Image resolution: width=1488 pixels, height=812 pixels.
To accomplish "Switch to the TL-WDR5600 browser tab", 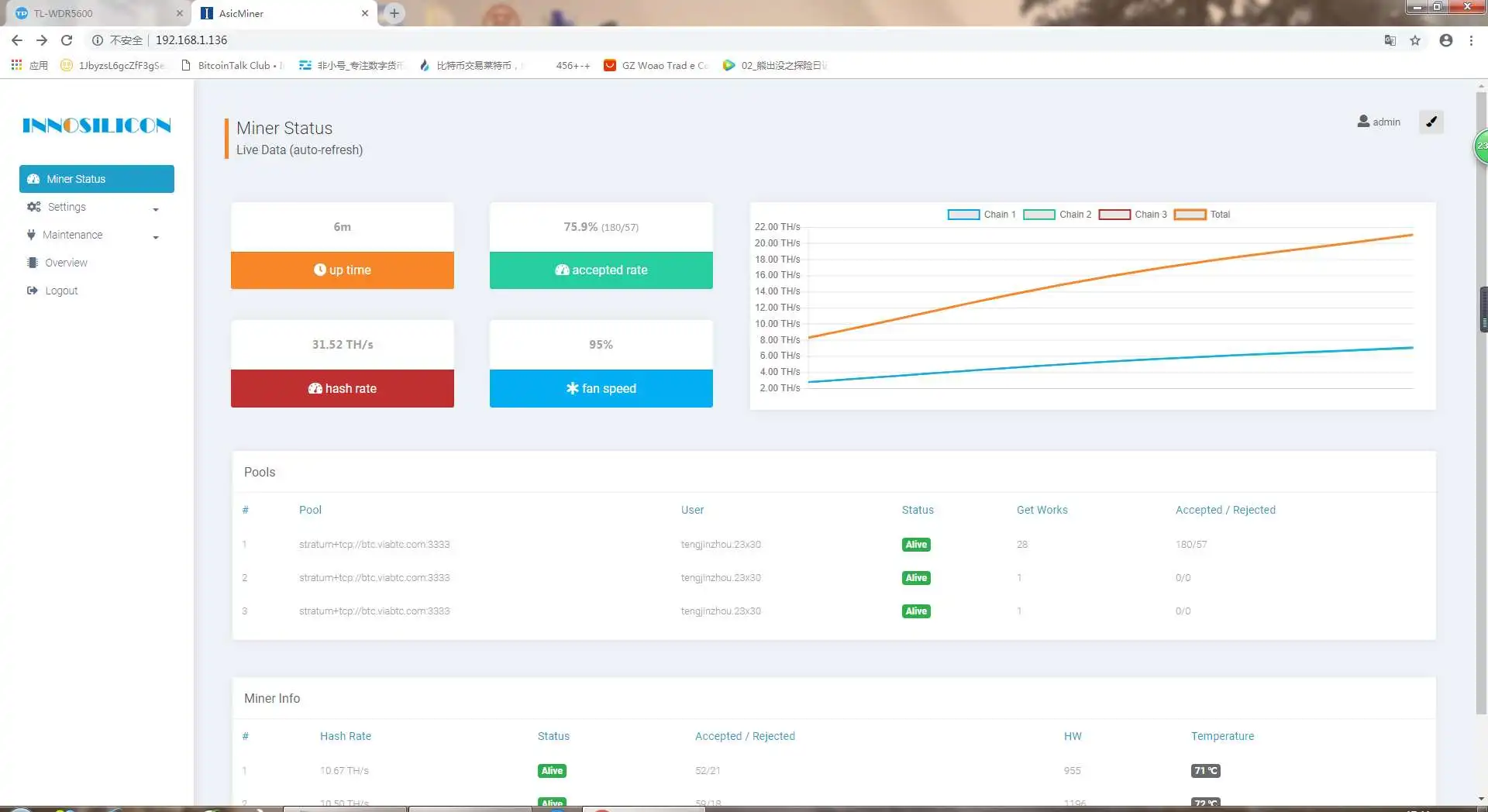I will click(96, 13).
